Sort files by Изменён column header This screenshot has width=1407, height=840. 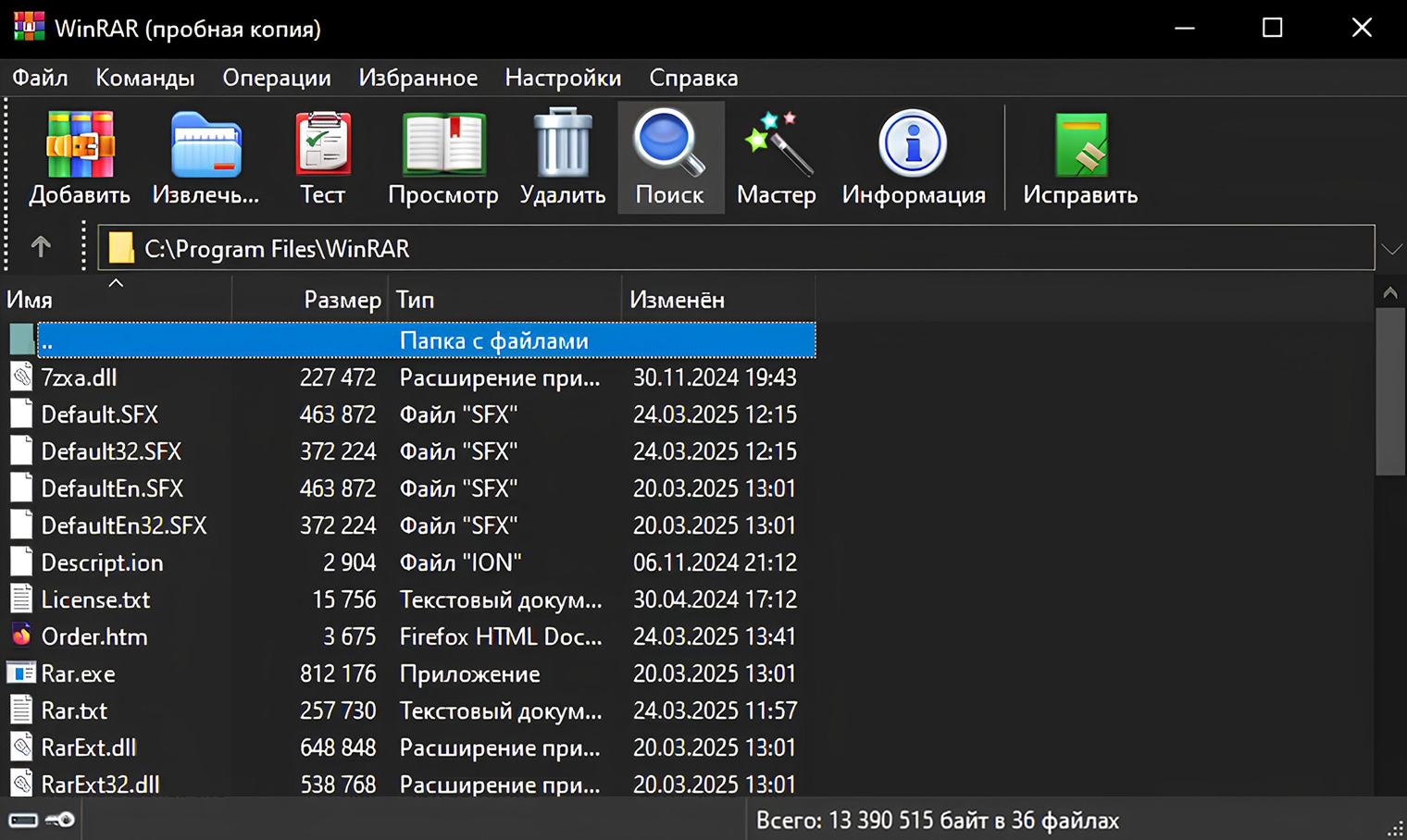(x=718, y=299)
